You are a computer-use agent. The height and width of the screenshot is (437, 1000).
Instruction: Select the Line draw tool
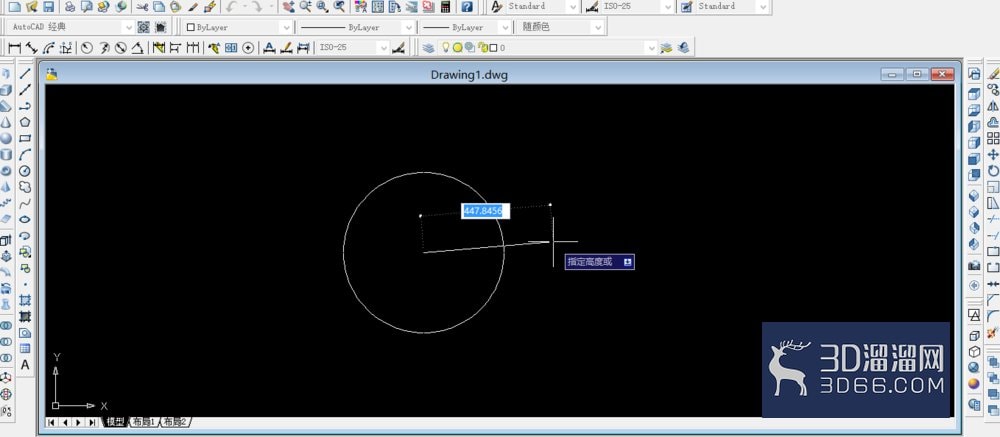point(25,73)
